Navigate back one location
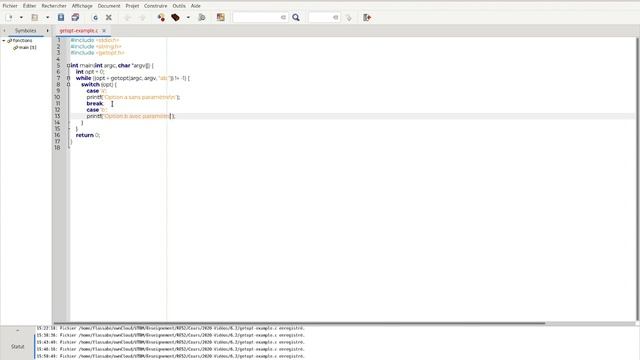 [x=127, y=18]
